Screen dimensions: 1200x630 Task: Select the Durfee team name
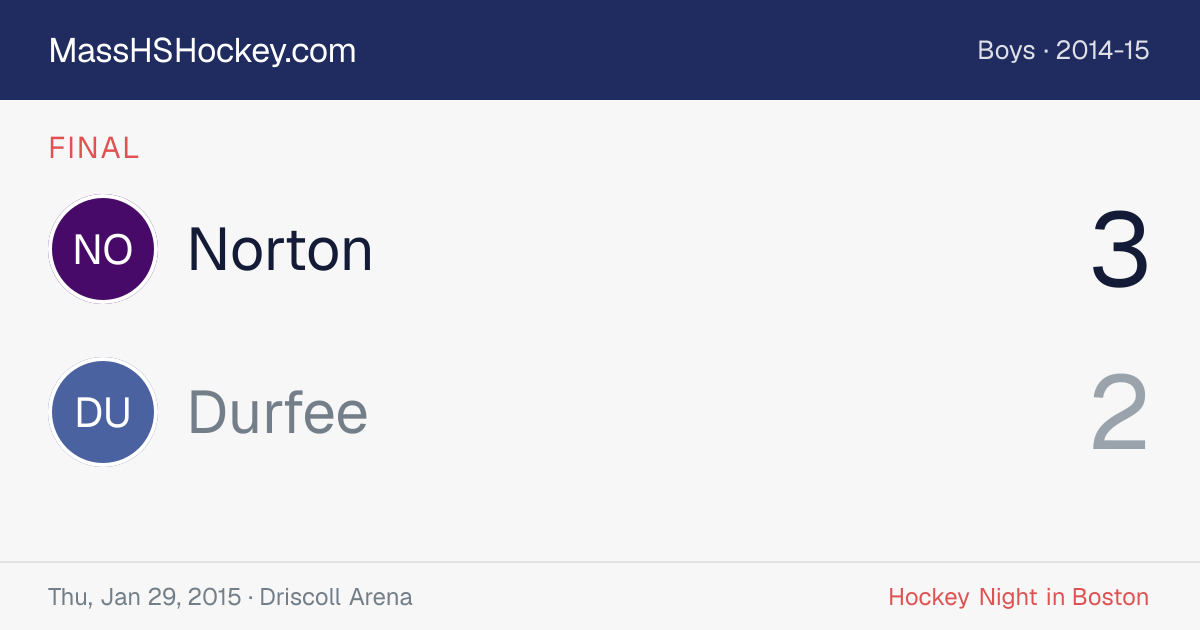click(278, 412)
